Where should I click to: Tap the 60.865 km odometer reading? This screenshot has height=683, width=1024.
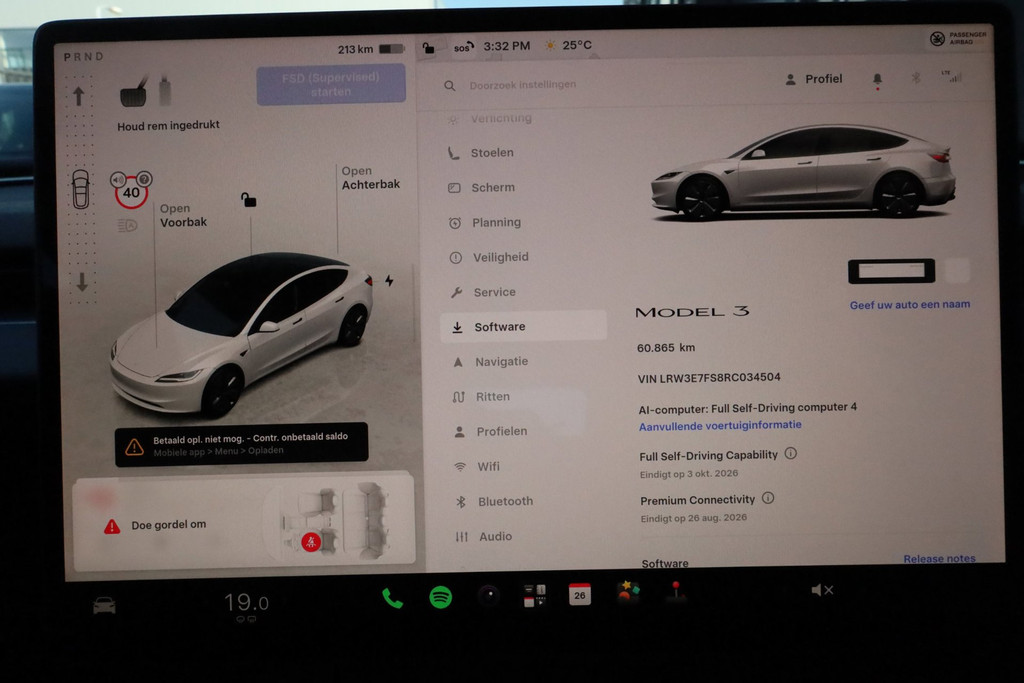[x=665, y=347]
